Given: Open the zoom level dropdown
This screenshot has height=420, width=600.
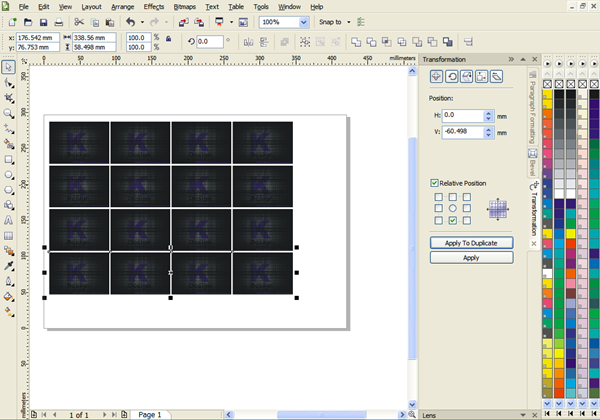Looking at the screenshot, I should pos(303,22).
